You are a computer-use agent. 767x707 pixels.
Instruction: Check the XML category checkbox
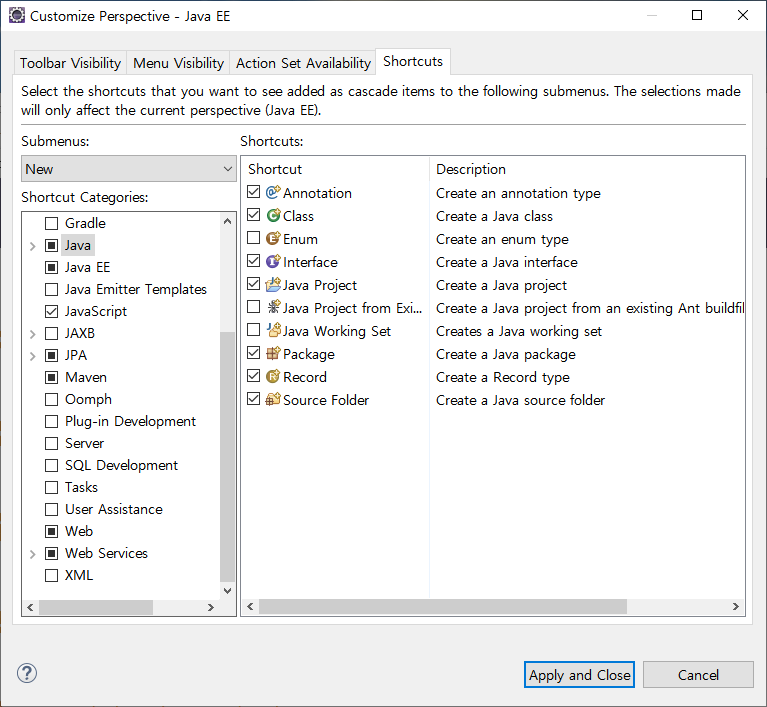pyautogui.click(x=51, y=576)
